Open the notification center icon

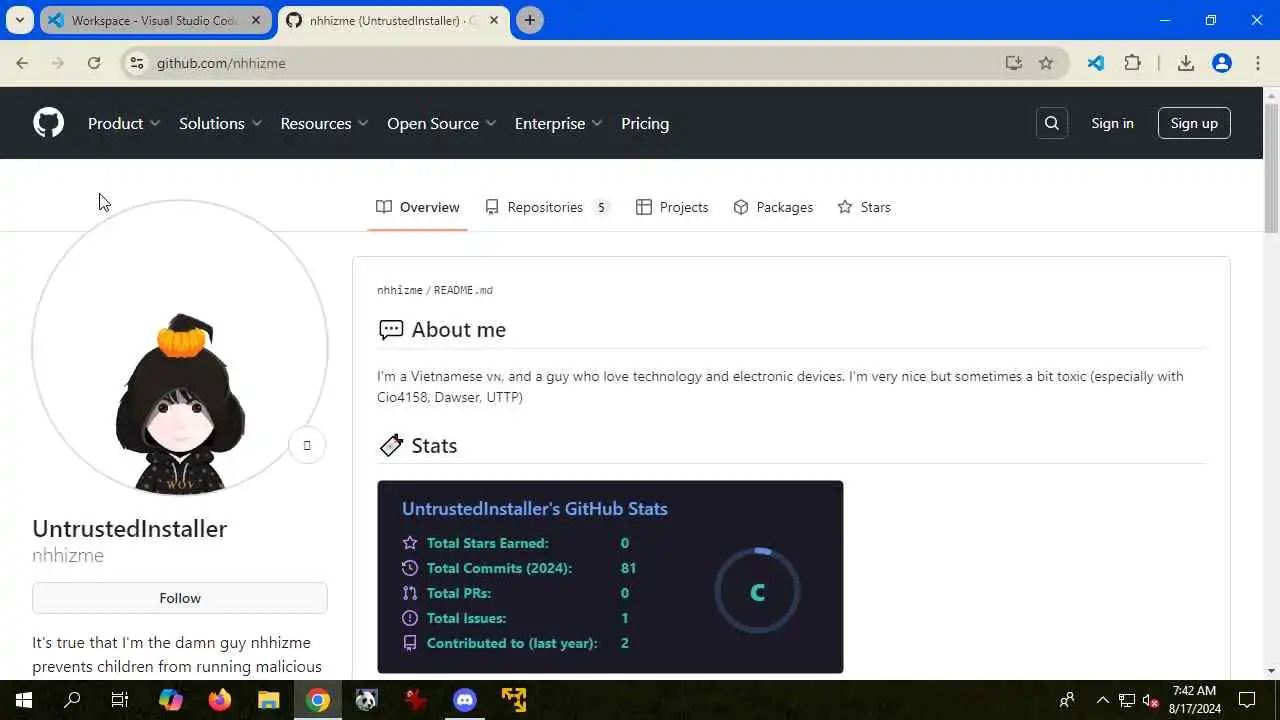pyautogui.click(x=1247, y=700)
